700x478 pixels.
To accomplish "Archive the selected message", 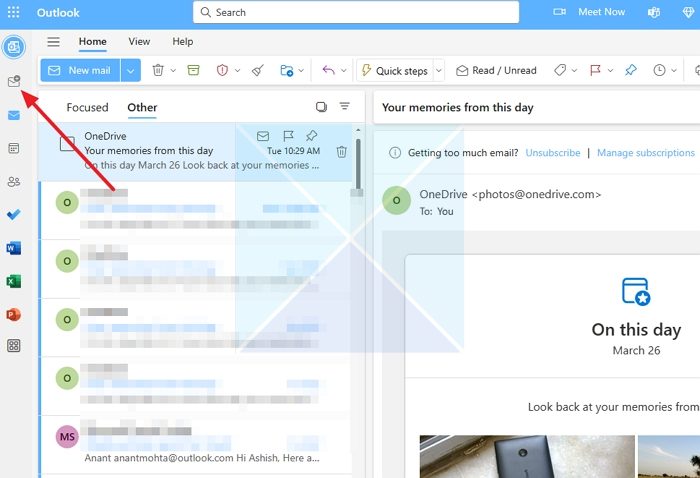I will [193, 70].
